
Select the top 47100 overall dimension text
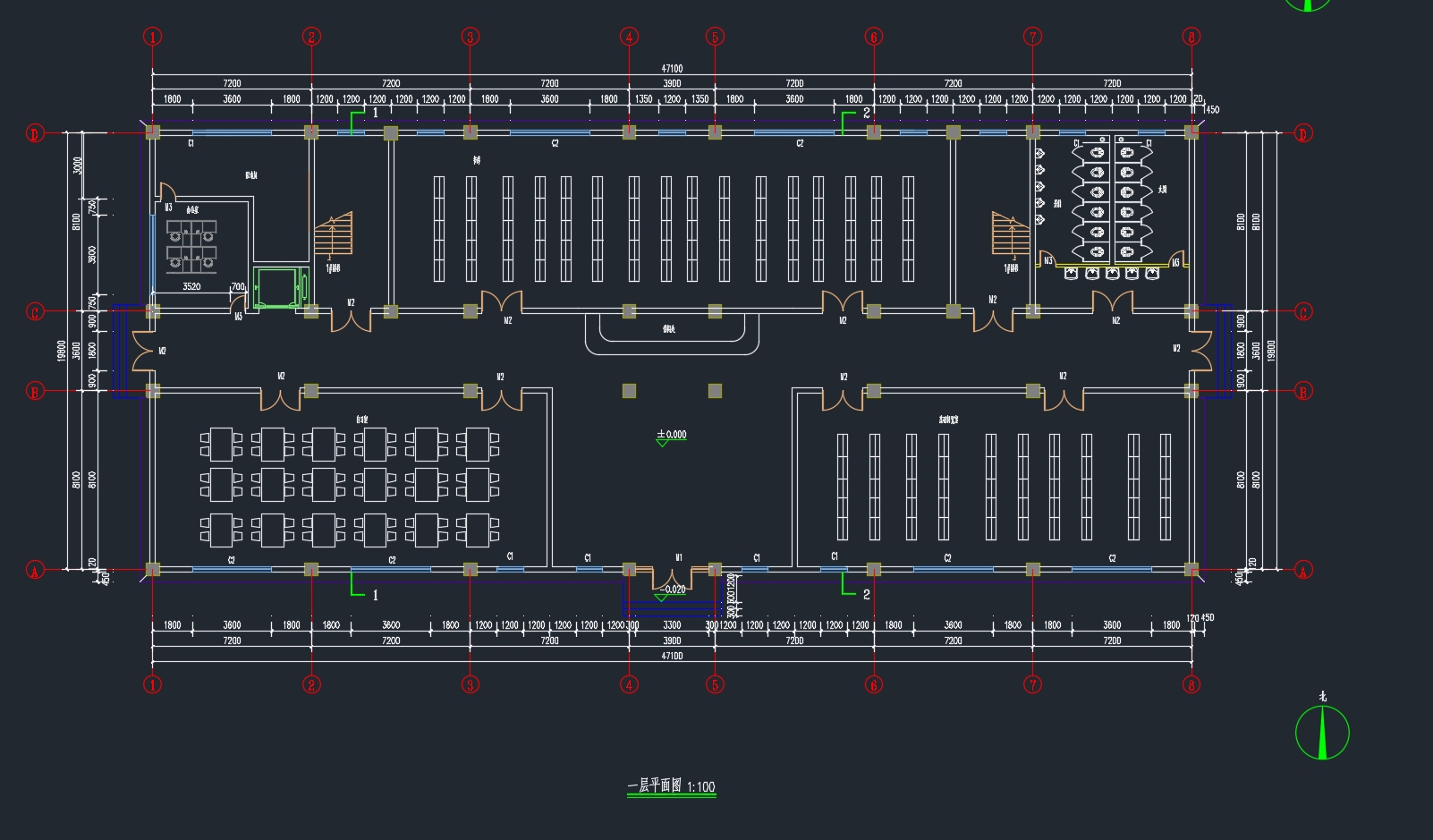672,69
